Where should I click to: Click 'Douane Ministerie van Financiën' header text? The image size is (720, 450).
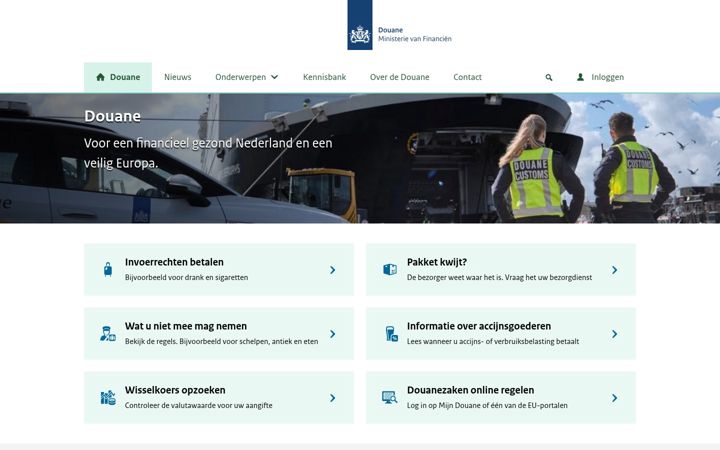tap(415, 34)
